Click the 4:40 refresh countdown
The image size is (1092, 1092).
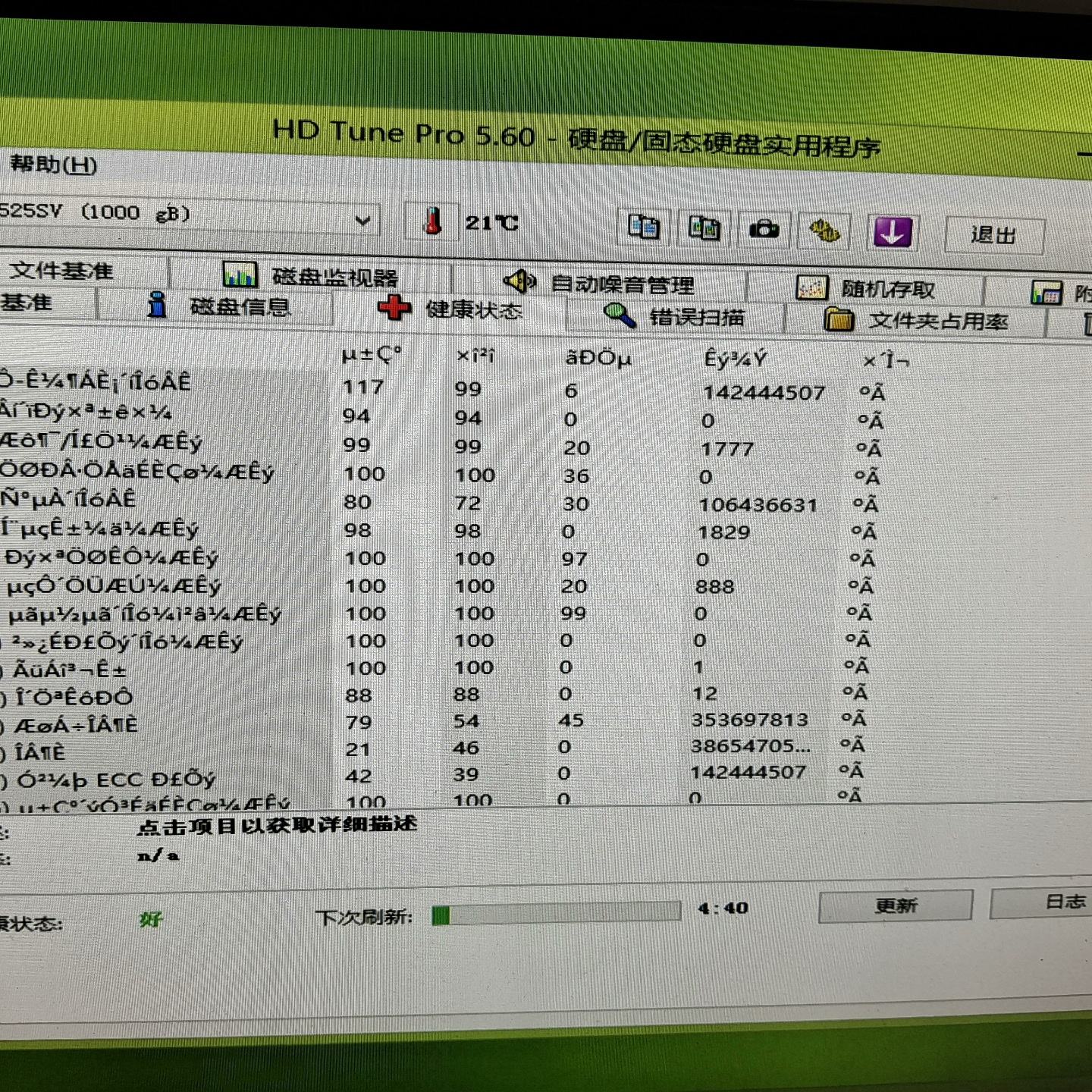723,908
